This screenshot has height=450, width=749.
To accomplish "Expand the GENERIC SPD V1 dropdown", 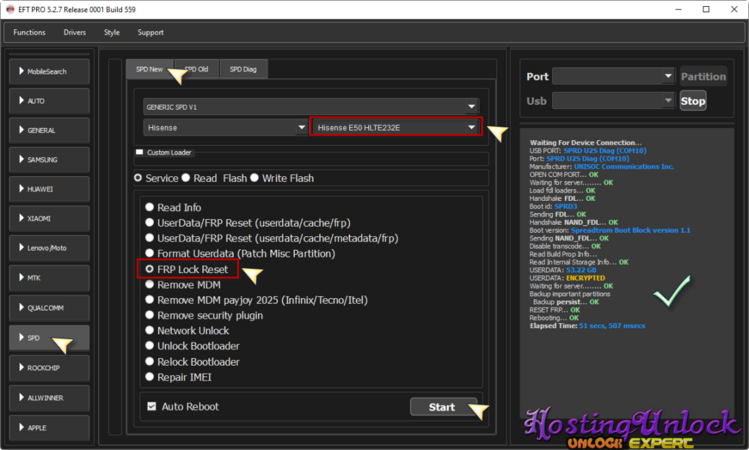I will pyautogui.click(x=310, y=106).
